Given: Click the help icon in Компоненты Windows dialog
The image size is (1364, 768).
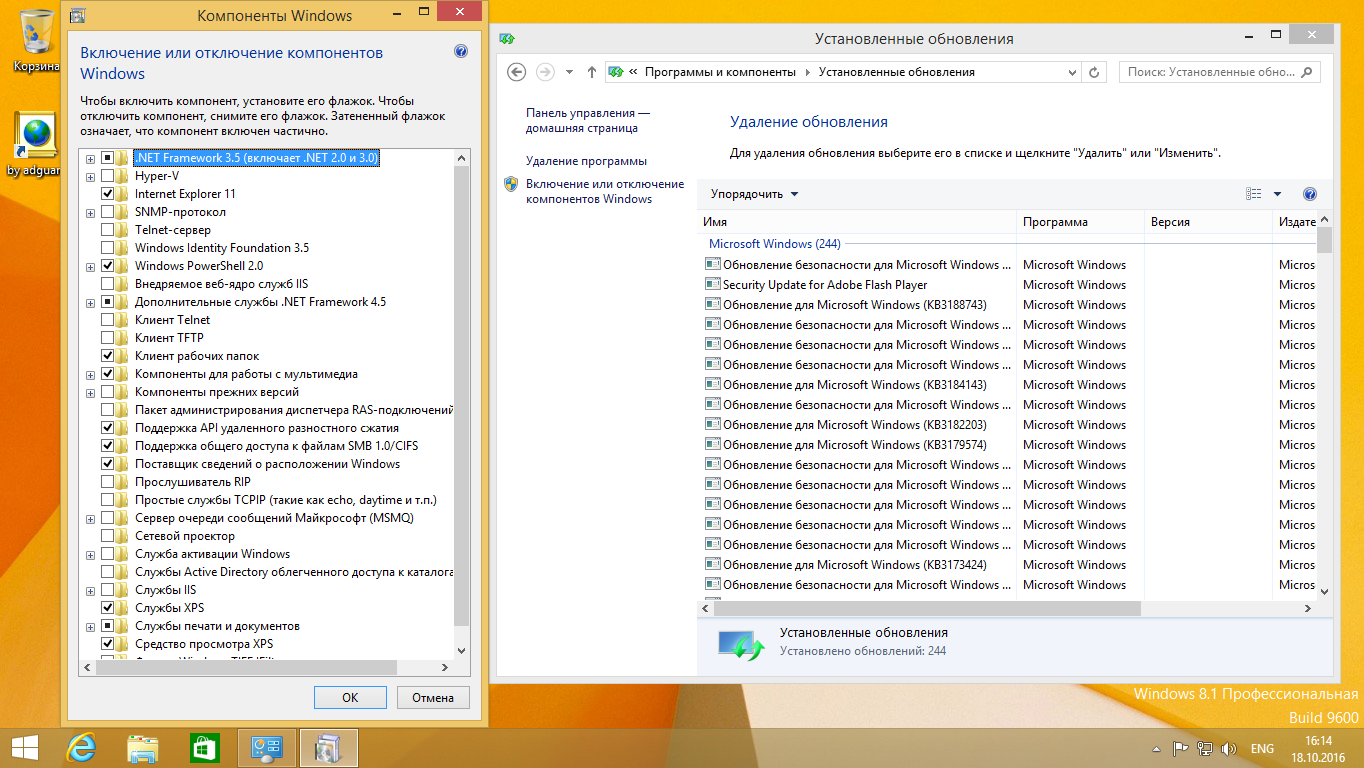Looking at the screenshot, I should [461, 52].
